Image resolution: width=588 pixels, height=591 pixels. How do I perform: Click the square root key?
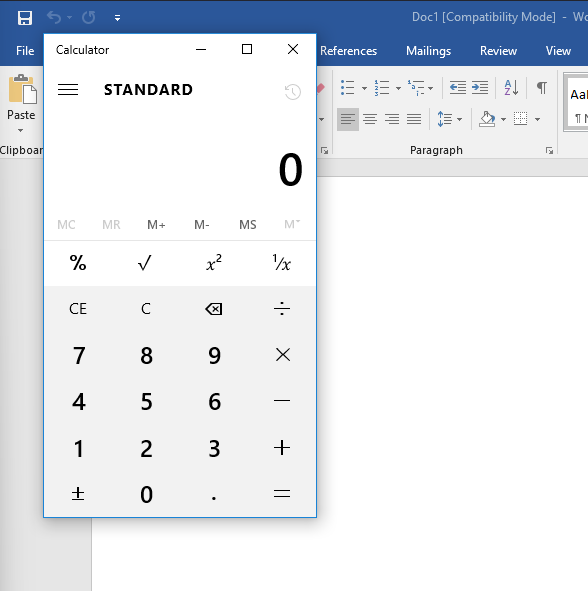click(x=145, y=263)
